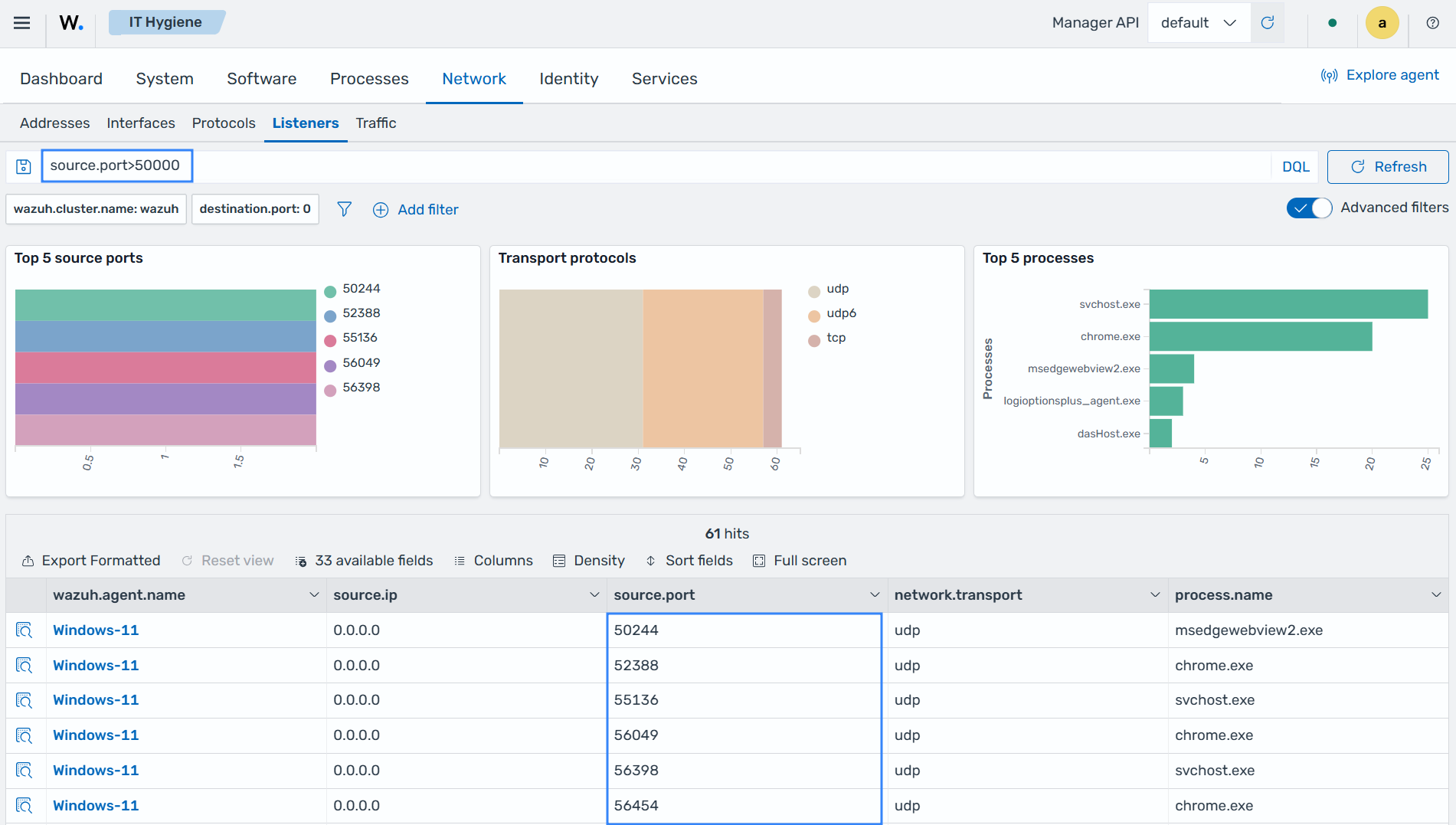The image size is (1456, 825).
Task: Click the Refresh button
Action: [x=1387, y=167]
